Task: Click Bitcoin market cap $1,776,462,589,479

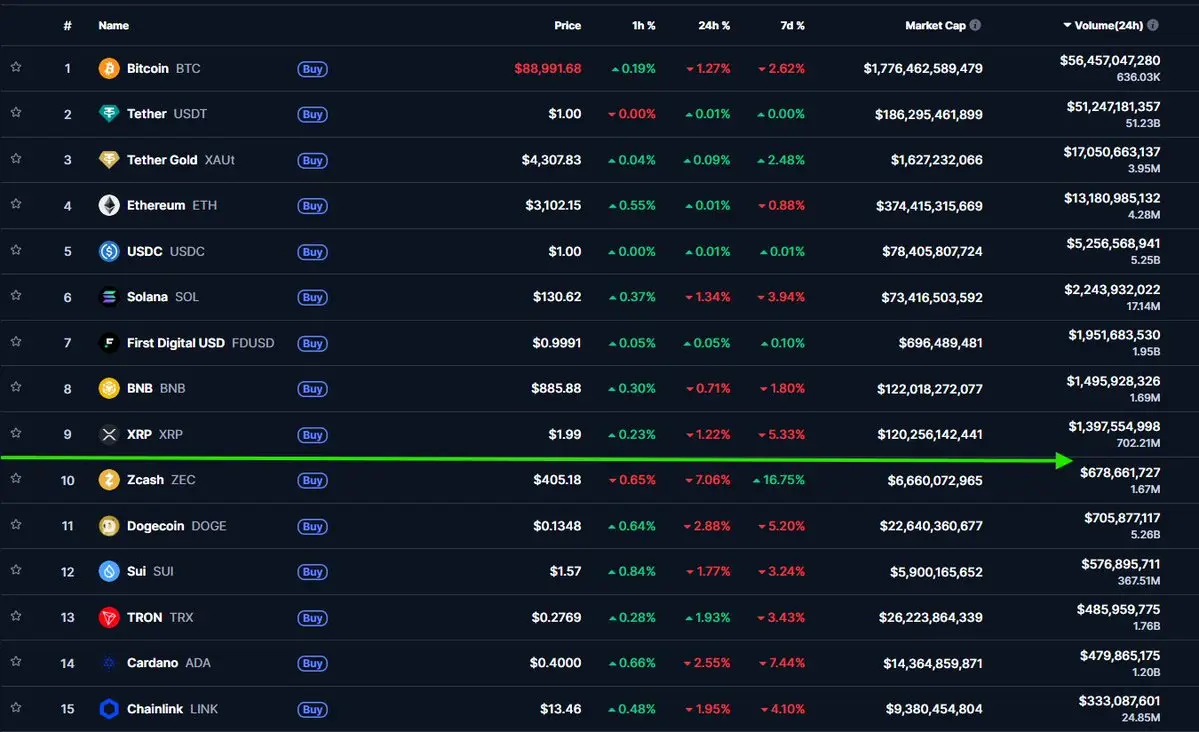Action: tap(923, 68)
